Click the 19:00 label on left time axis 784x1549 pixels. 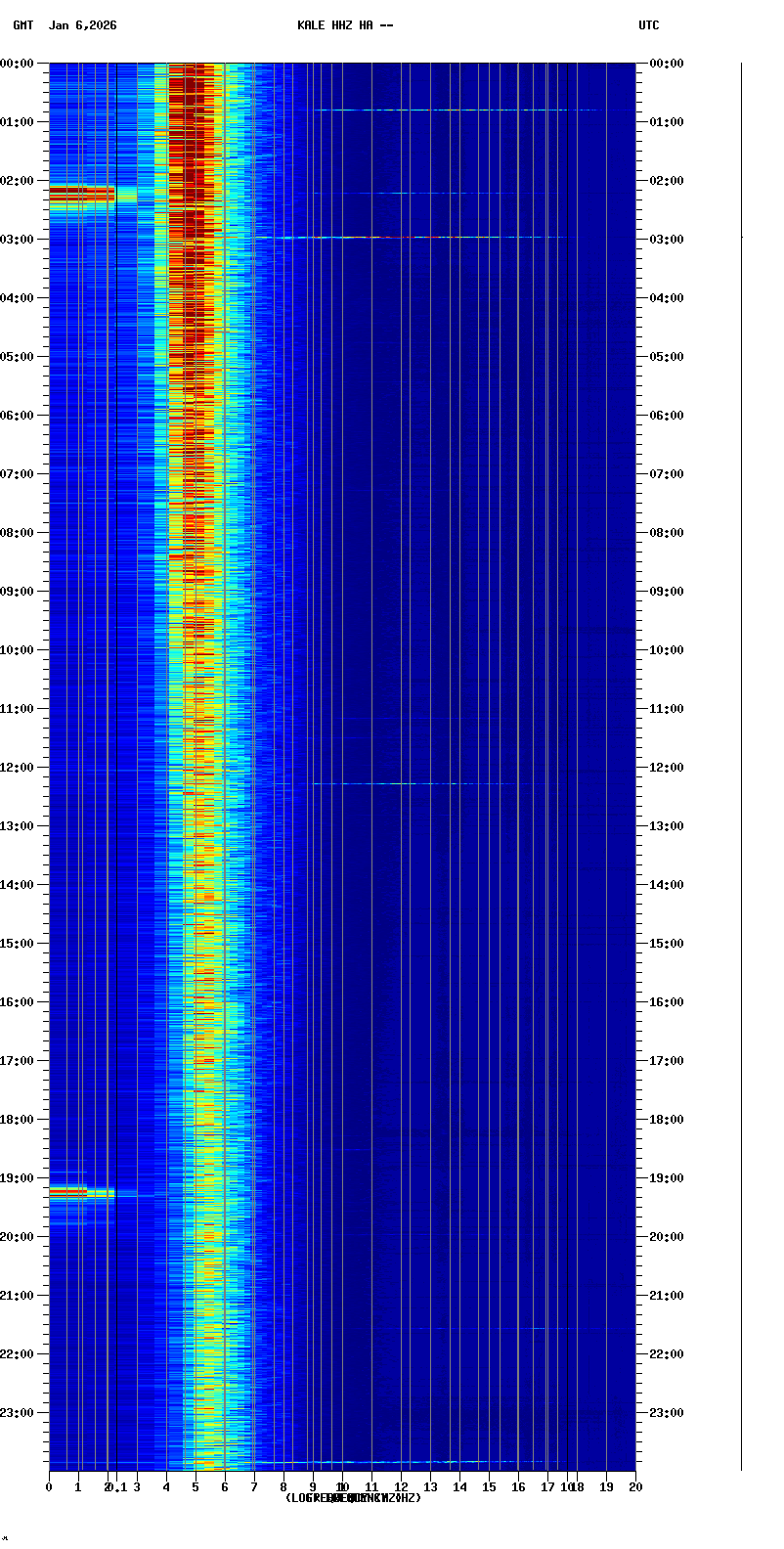pyautogui.click(x=17, y=1178)
